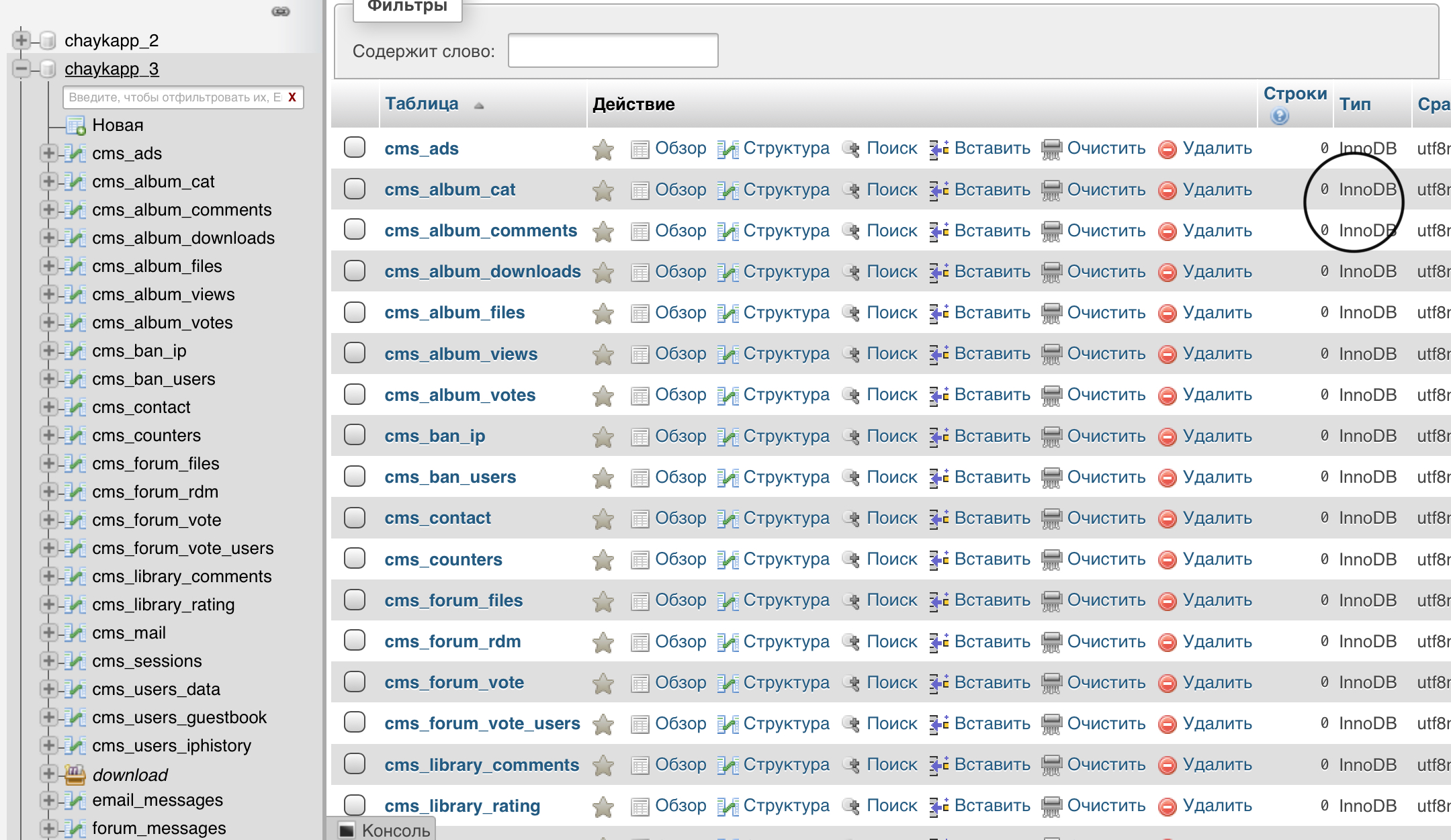The height and width of the screenshot is (840, 1451).
Task: Expand cms_sessions in the navigation tree
Action: [x=48, y=661]
